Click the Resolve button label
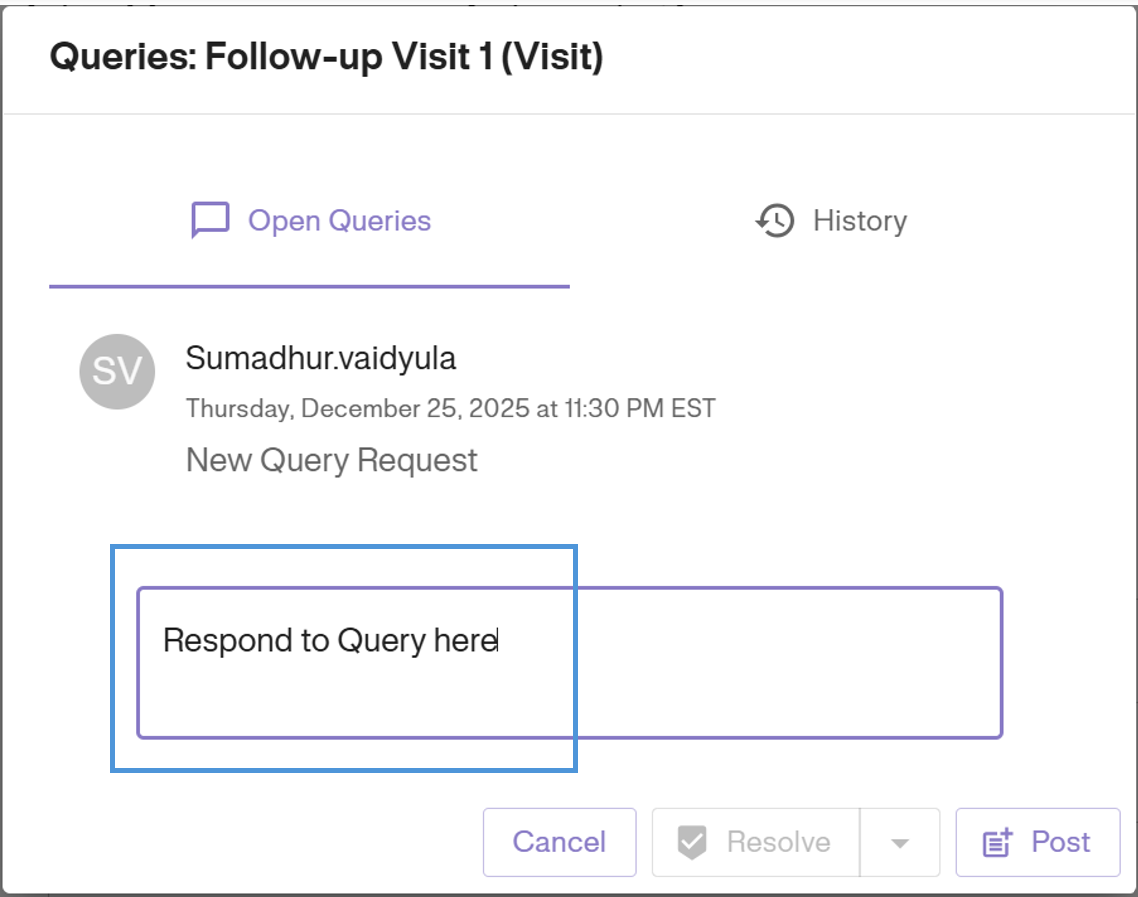Screen dimensions: 1138x897 tap(778, 843)
